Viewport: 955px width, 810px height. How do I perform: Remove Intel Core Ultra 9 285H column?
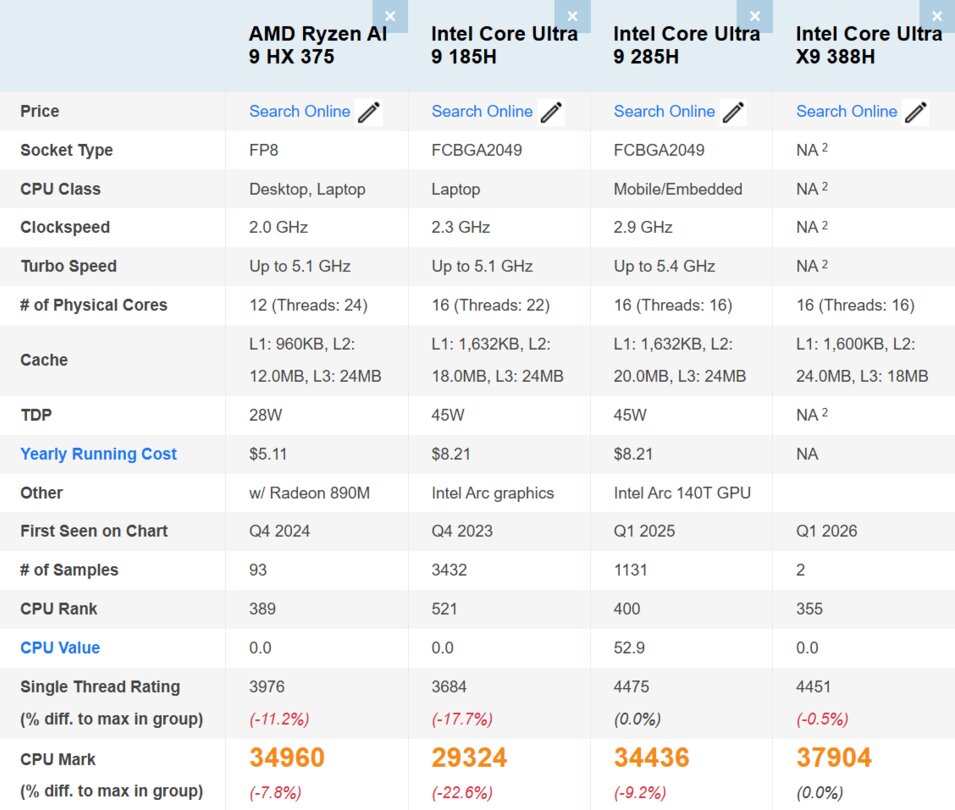pyautogui.click(x=755, y=16)
